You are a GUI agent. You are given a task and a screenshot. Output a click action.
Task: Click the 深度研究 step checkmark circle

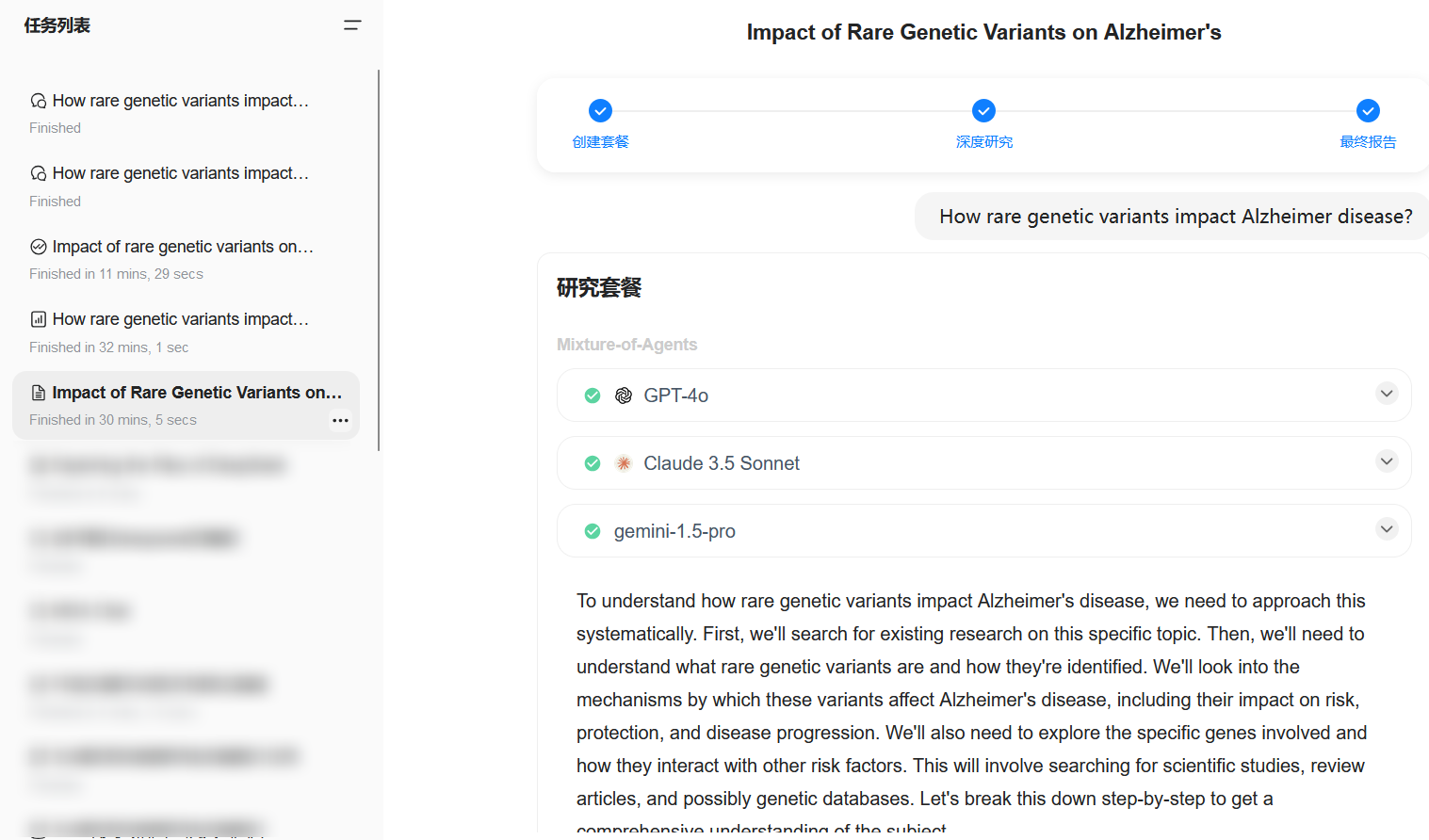point(984,111)
